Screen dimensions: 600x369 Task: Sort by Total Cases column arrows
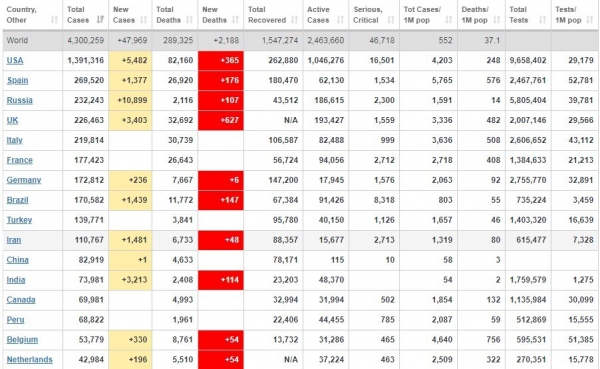100,20
